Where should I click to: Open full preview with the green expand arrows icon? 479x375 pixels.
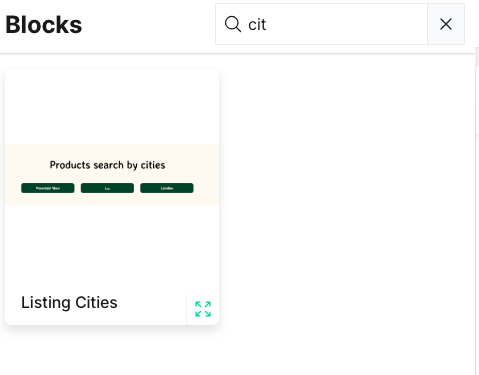pos(203,309)
